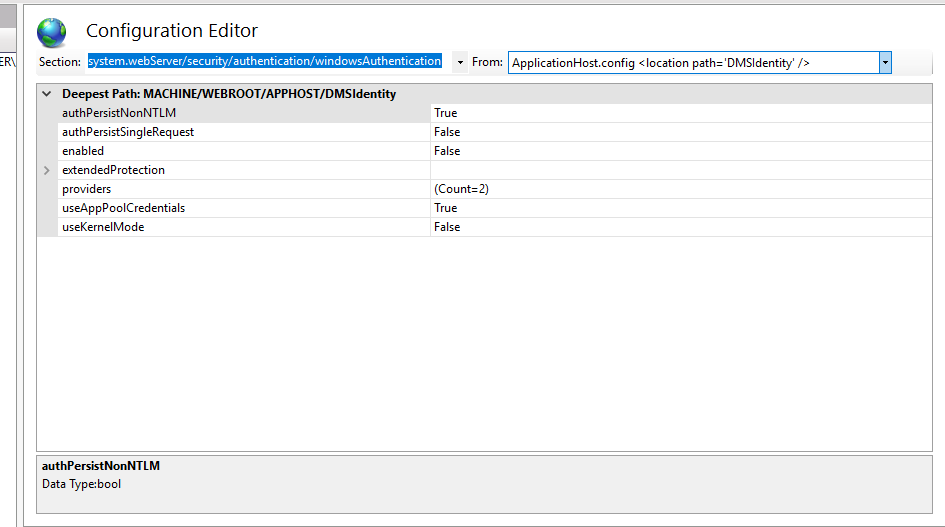The height and width of the screenshot is (527, 945).
Task: Collapse the Deepest Path group
Action: coord(47,94)
